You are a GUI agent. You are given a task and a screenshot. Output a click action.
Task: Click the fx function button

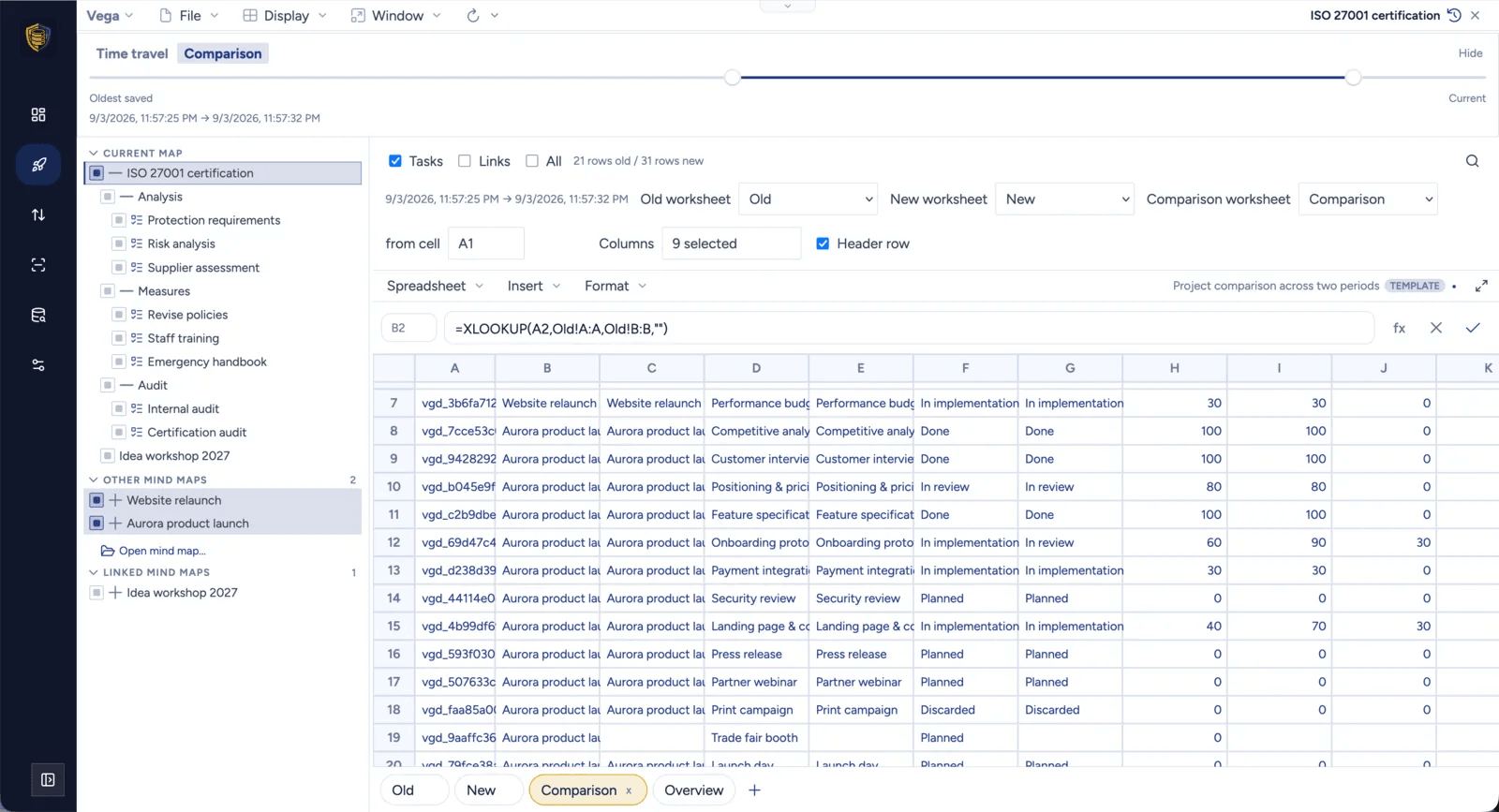[1399, 328]
